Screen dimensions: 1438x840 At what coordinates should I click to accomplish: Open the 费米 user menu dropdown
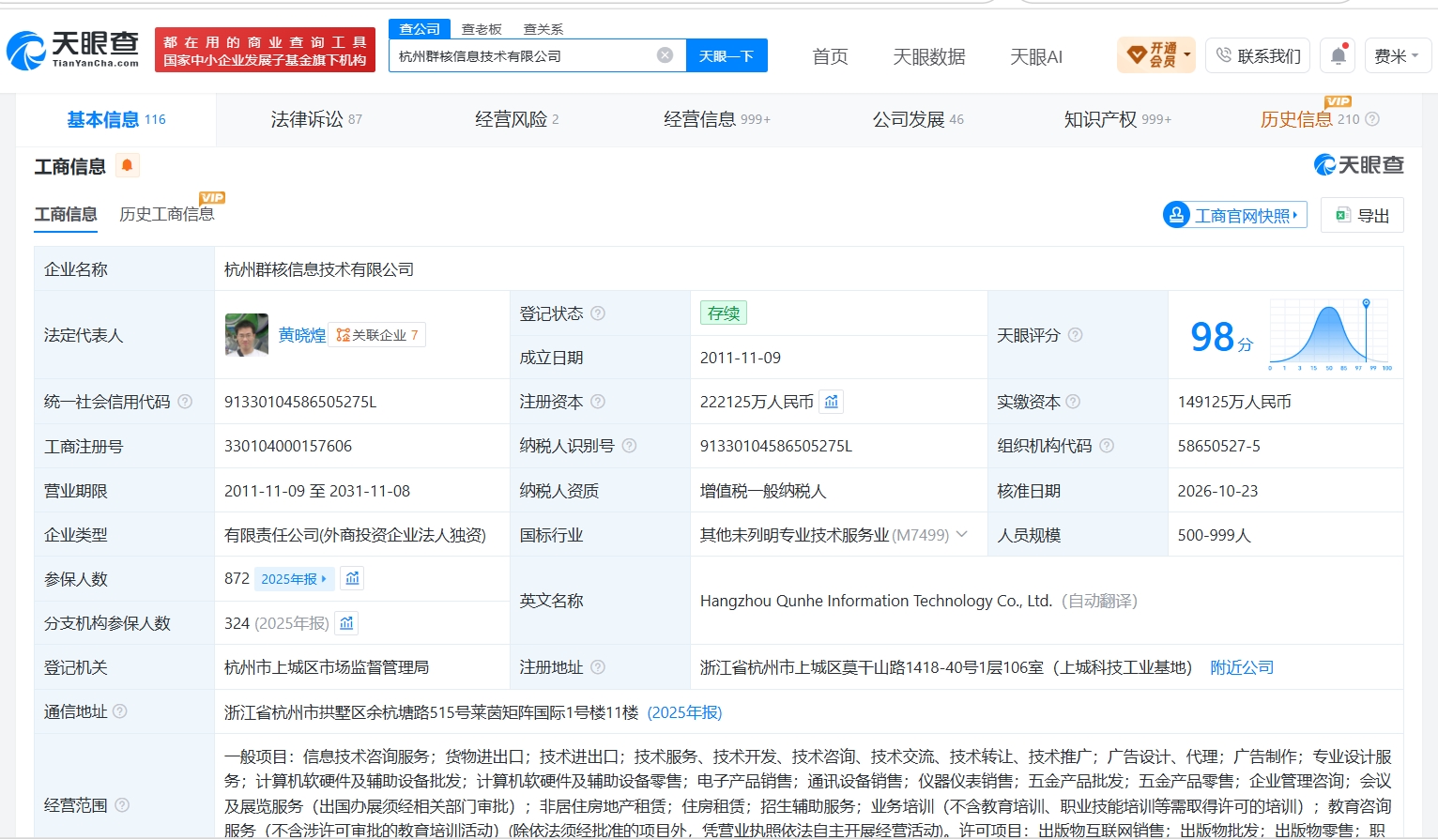tap(1398, 55)
